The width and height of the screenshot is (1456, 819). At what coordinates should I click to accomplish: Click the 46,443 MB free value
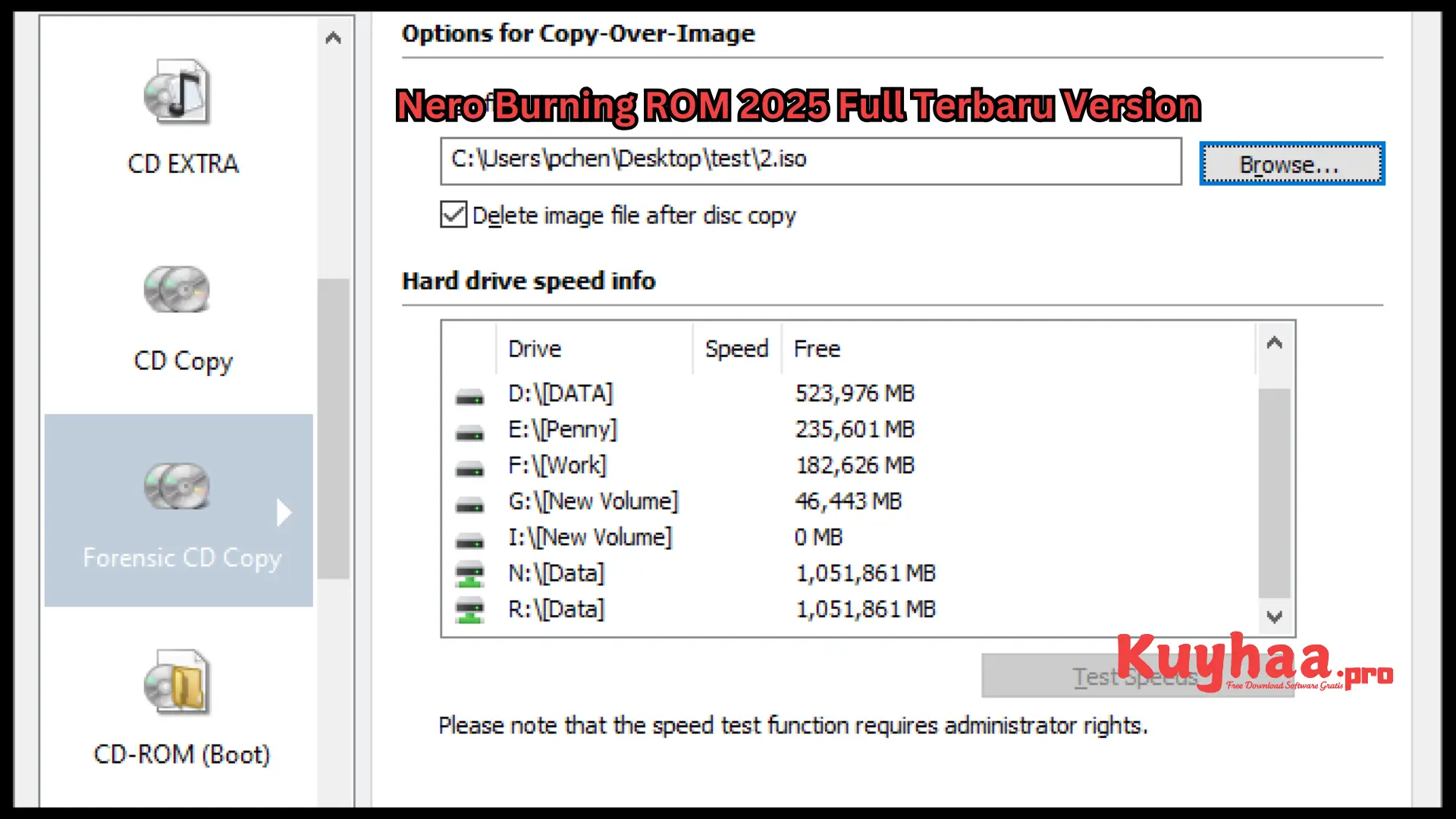coord(849,501)
